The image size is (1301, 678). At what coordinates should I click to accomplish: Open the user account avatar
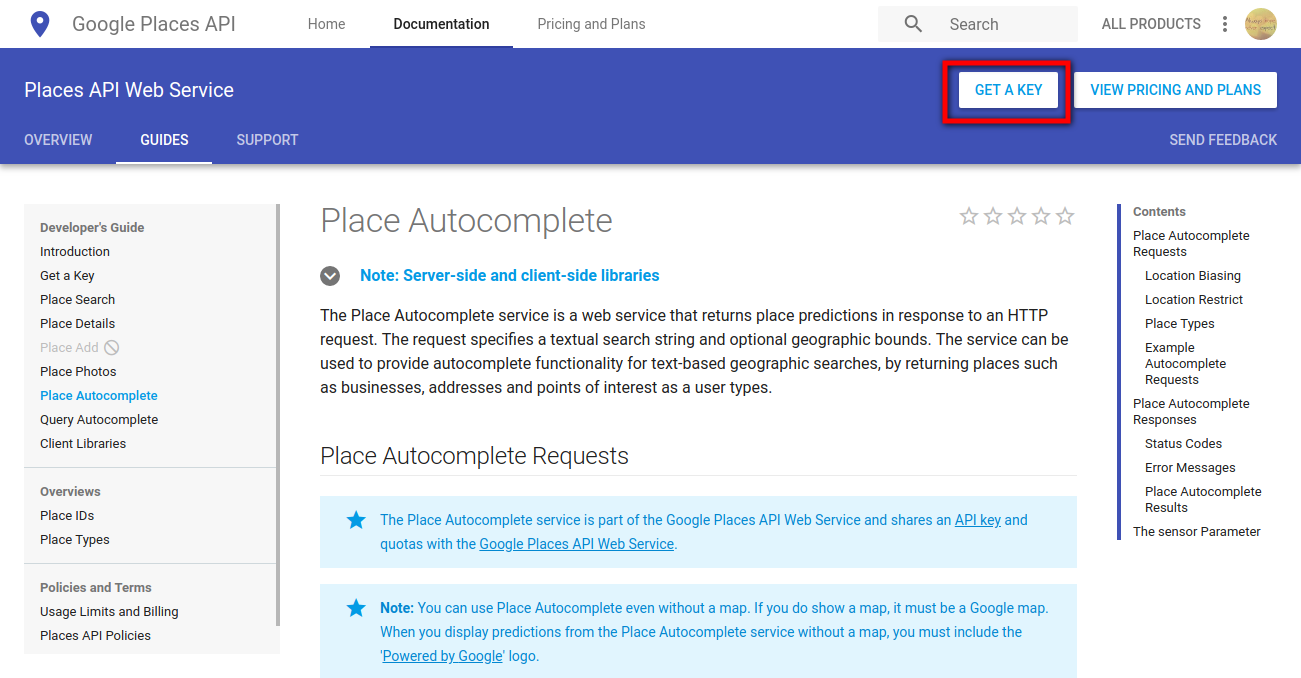point(1261,24)
